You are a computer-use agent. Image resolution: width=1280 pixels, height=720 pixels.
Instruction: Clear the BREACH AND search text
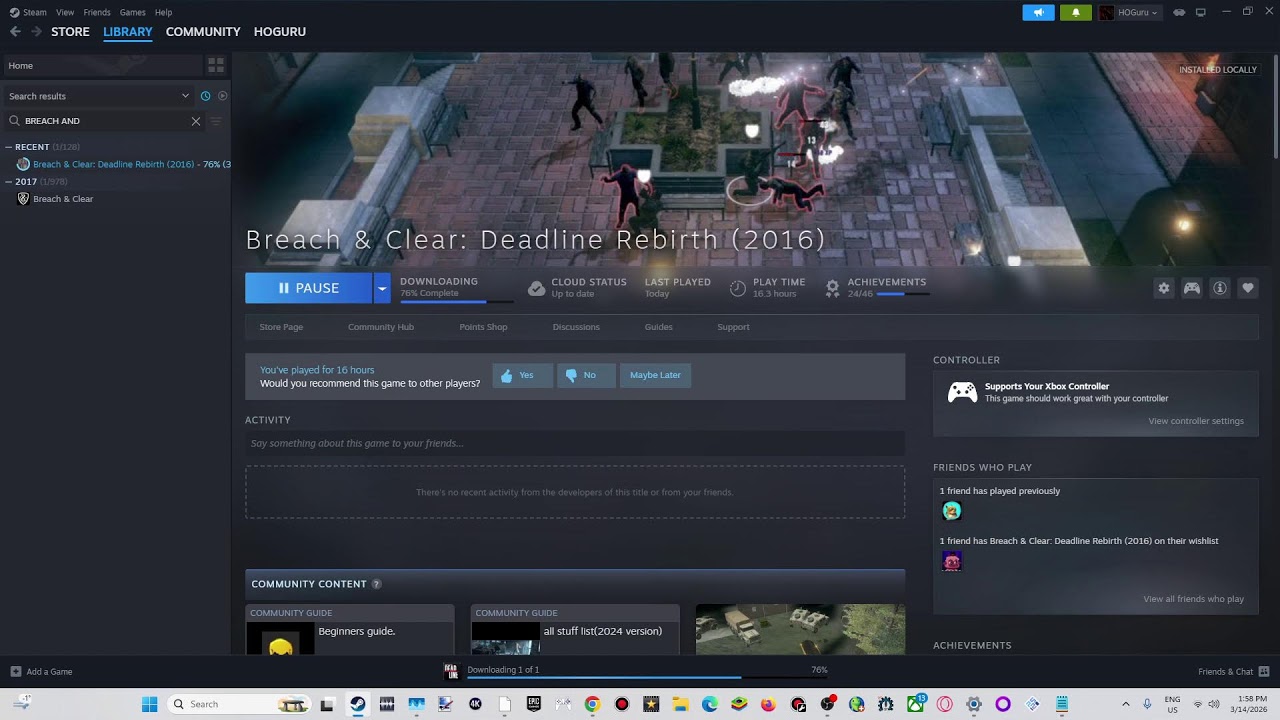[x=196, y=121]
